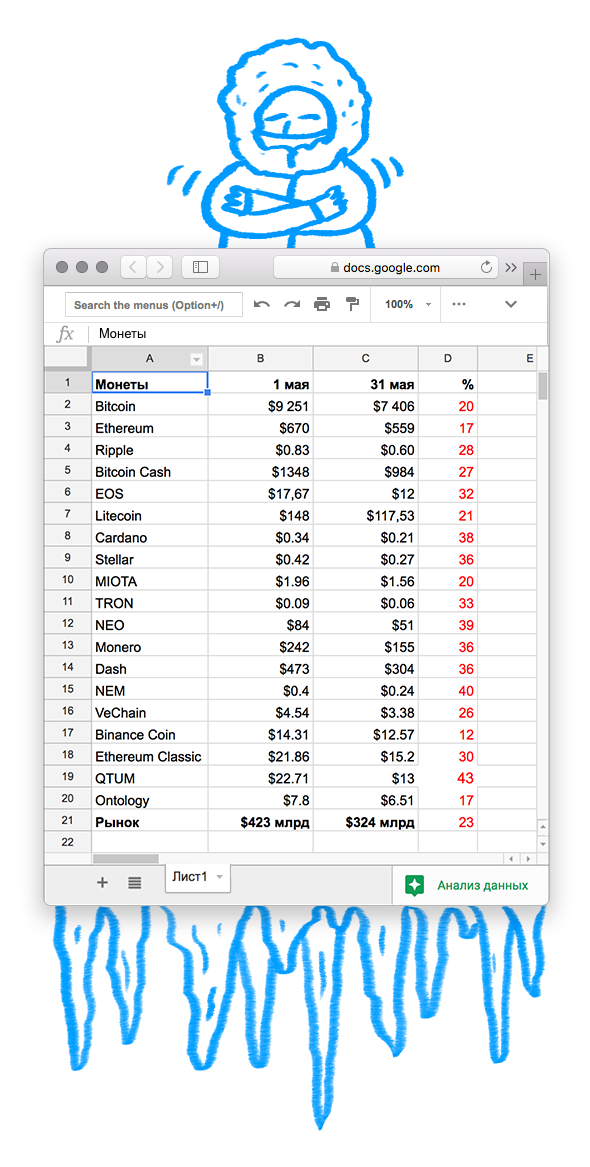Select the Stellar cell
Viewport: 590px width, 1167px height.
[x=150, y=559]
